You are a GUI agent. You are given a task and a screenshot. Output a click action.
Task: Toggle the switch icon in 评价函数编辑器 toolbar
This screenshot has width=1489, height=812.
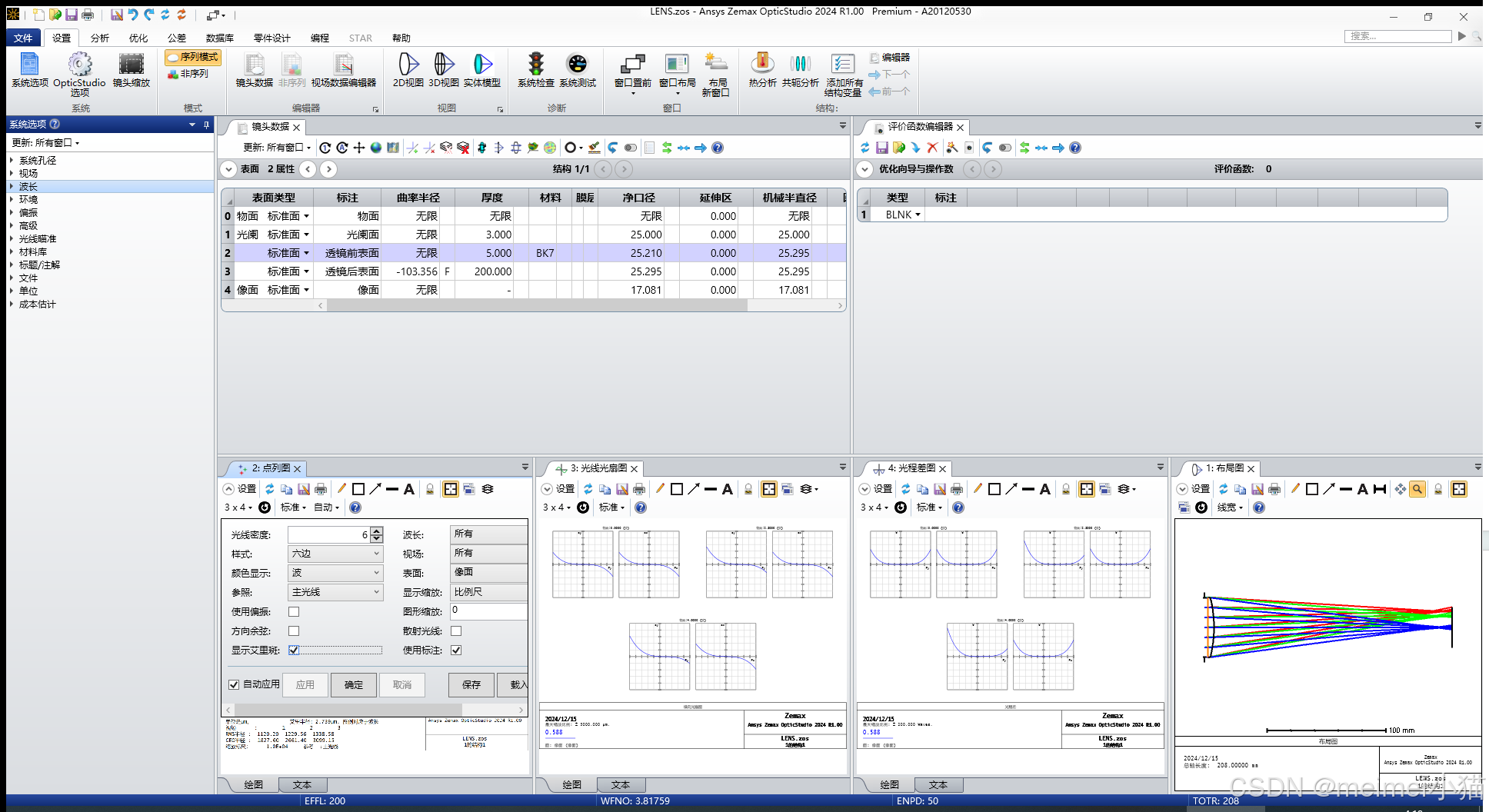click(x=1004, y=148)
